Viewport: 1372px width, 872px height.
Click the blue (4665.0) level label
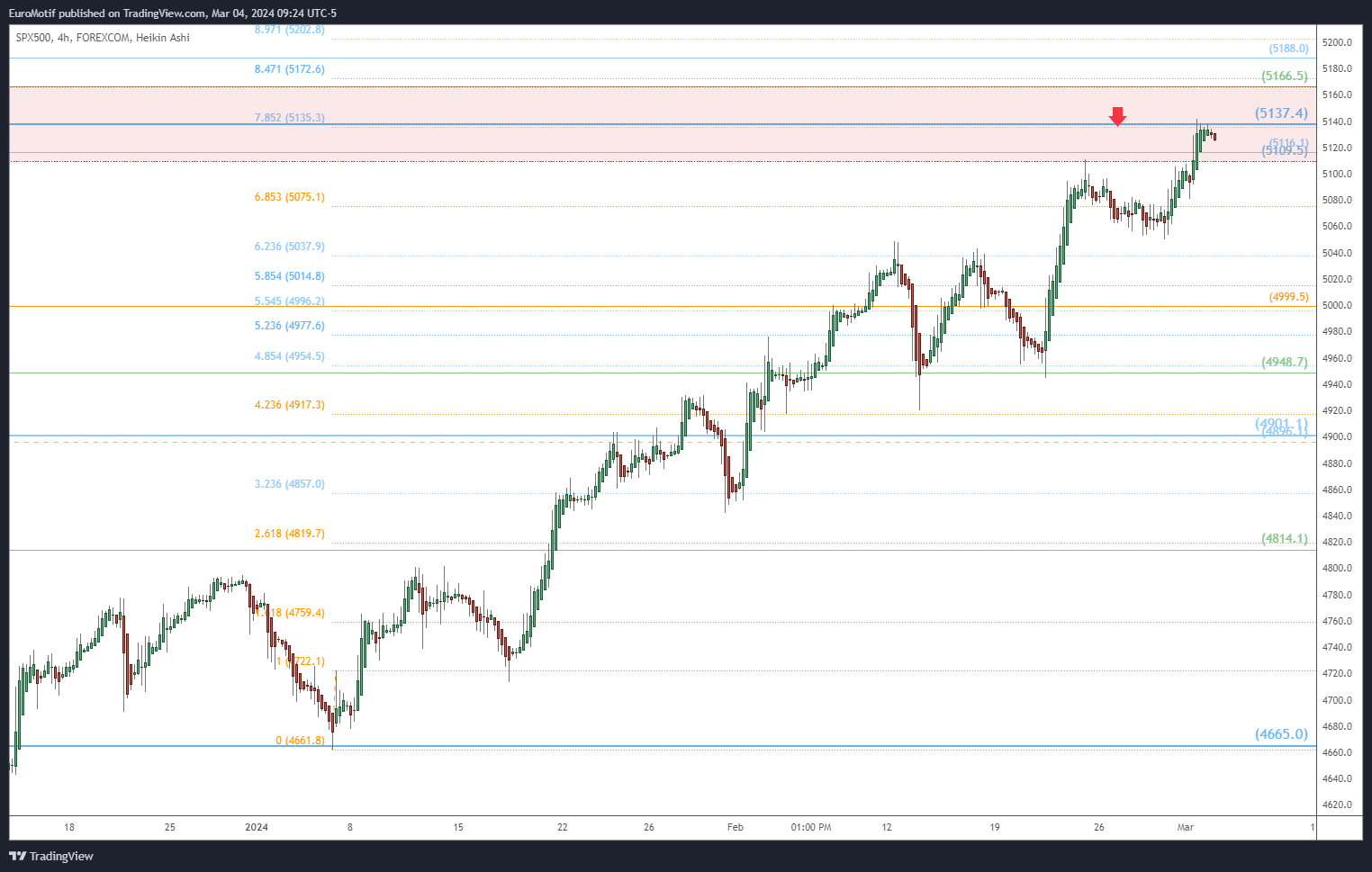[x=1281, y=734]
